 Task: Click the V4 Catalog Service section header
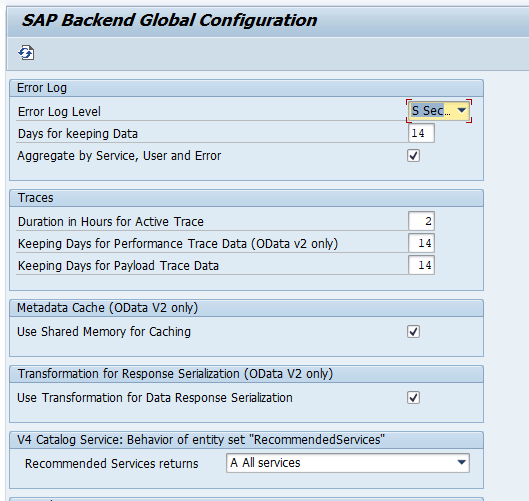tap(246, 440)
